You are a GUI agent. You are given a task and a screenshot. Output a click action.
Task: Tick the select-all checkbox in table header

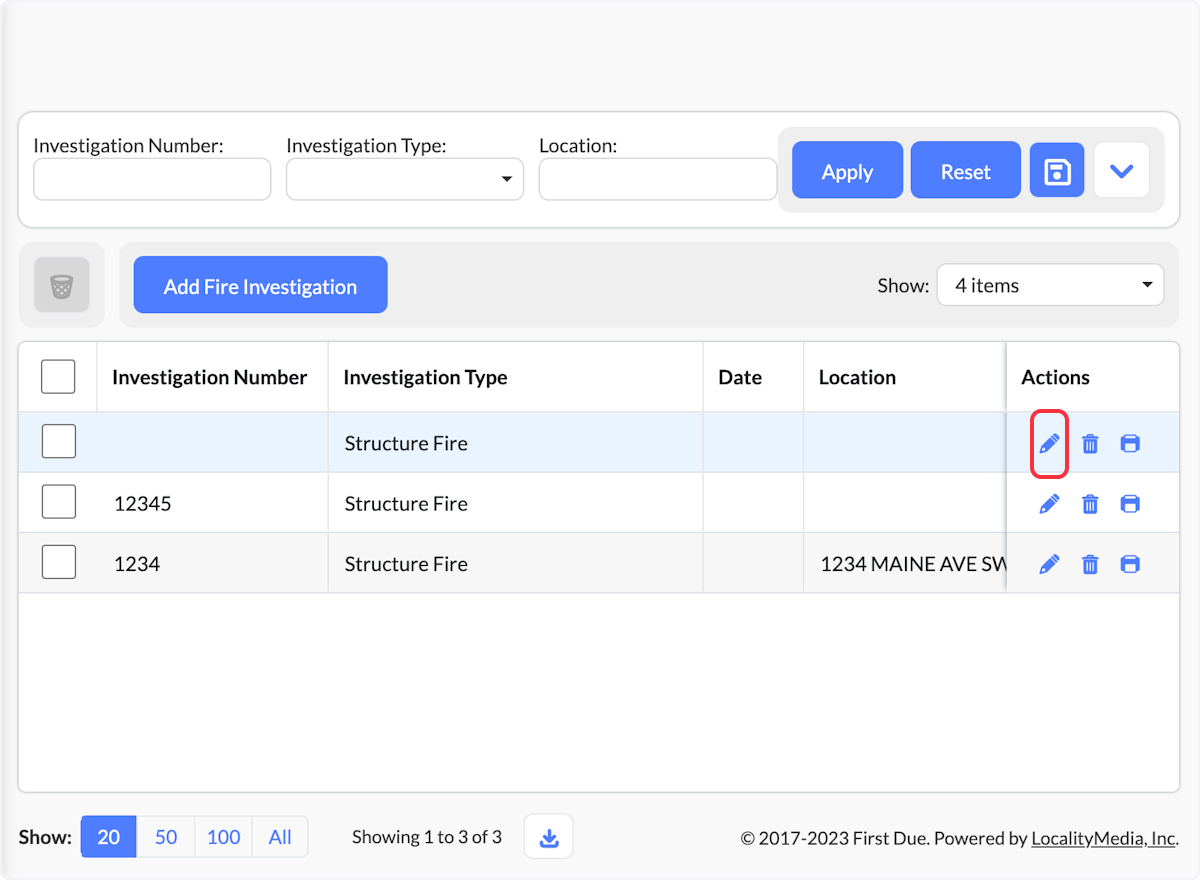coord(58,377)
